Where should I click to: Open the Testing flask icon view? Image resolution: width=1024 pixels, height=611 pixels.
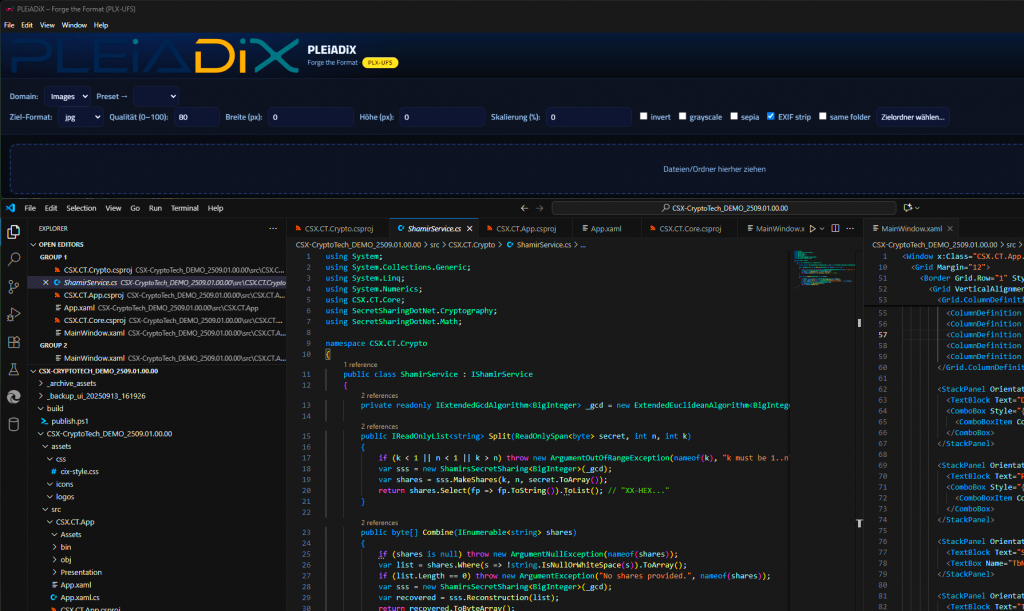14,369
